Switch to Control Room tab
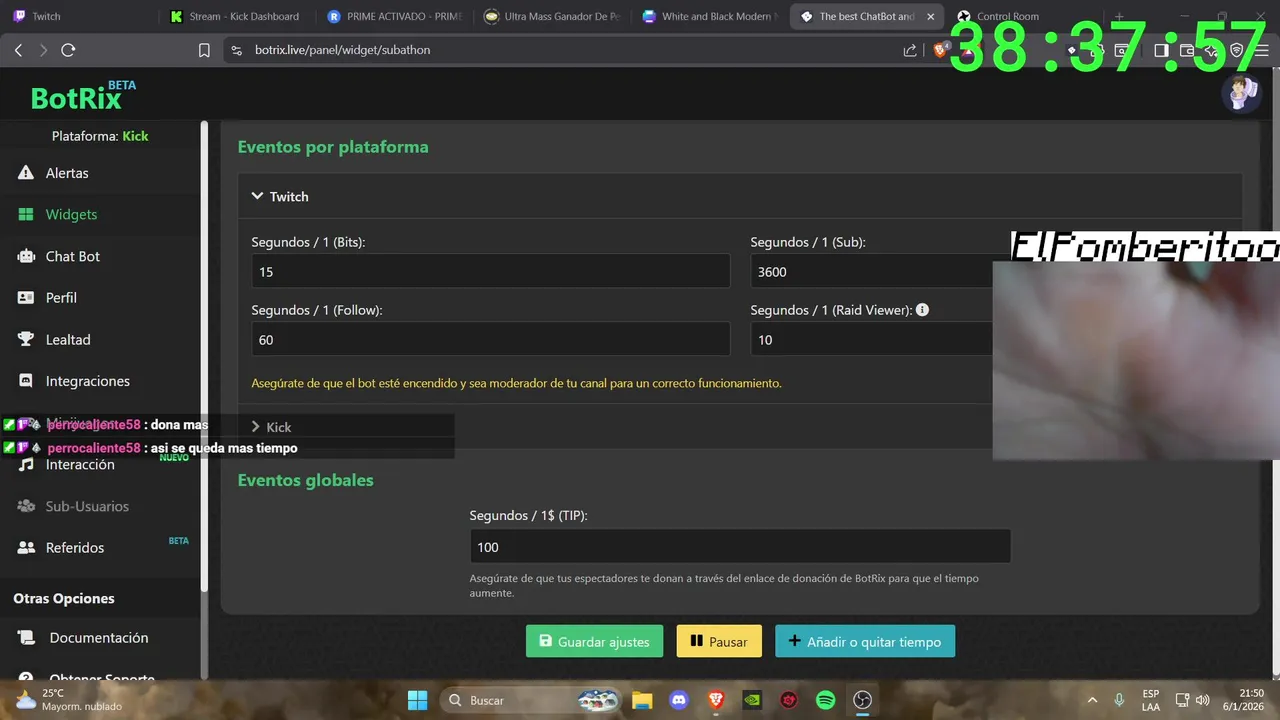 coord(1020,16)
